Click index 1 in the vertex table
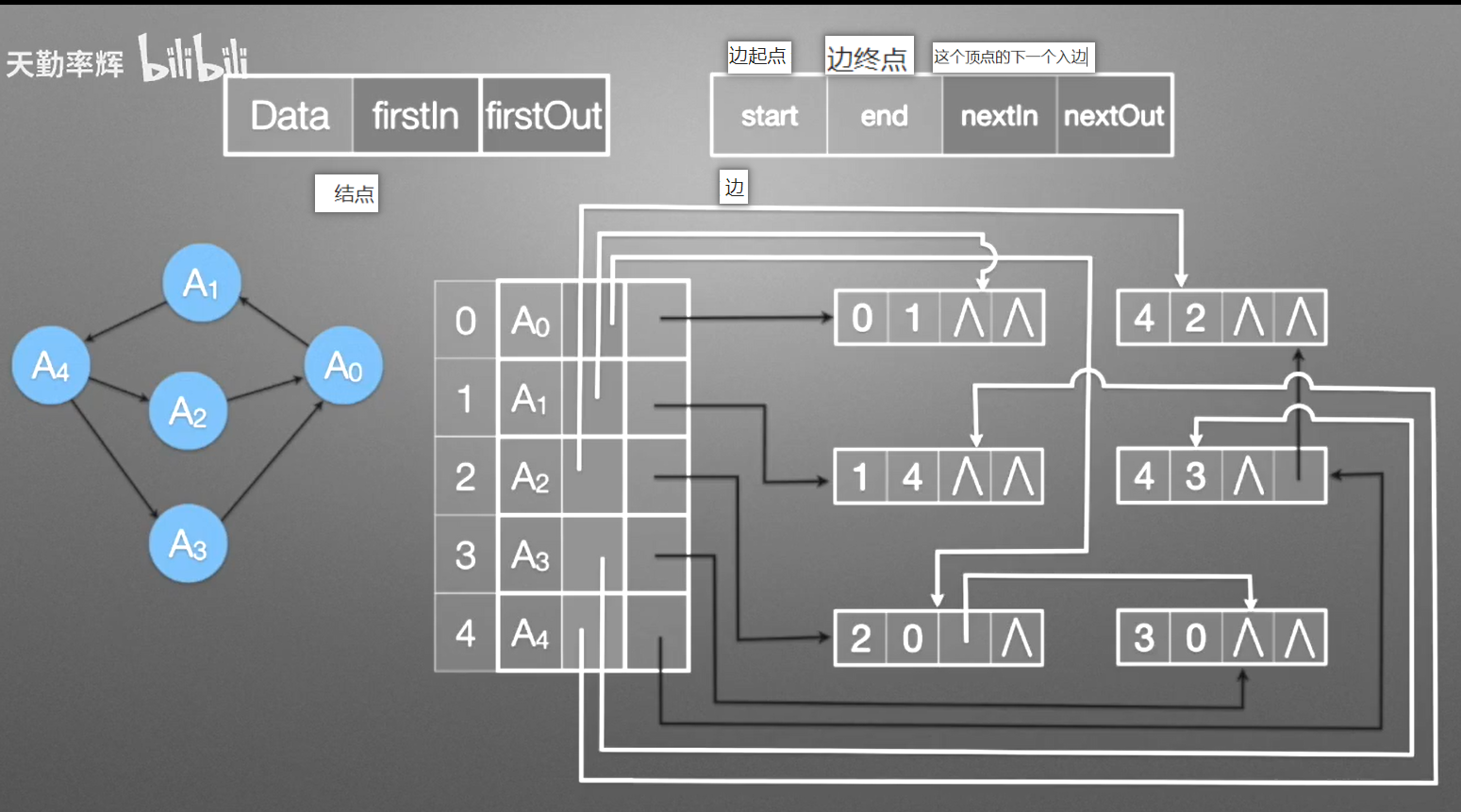 coord(466,399)
